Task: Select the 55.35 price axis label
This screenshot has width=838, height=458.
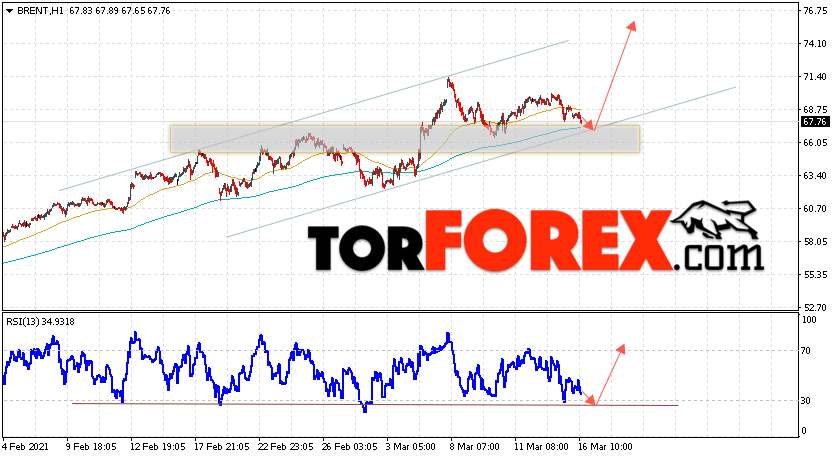Action: point(815,275)
